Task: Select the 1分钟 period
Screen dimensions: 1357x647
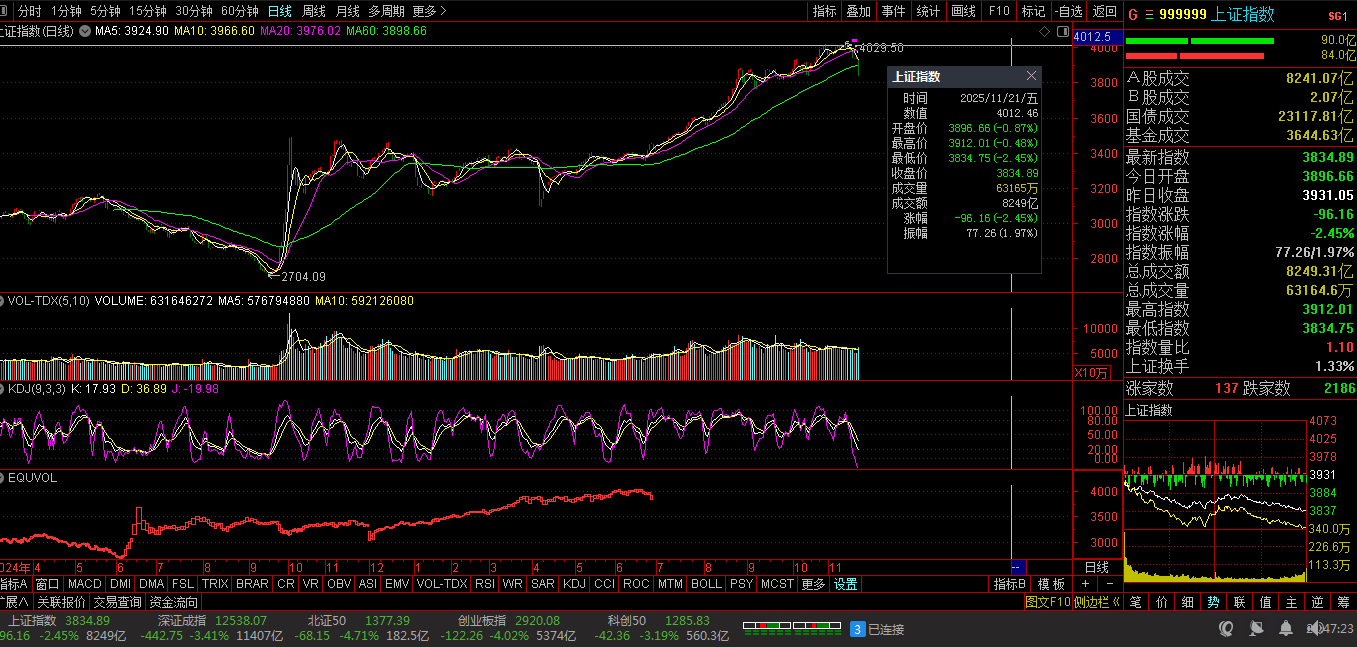Action: (66, 11)
